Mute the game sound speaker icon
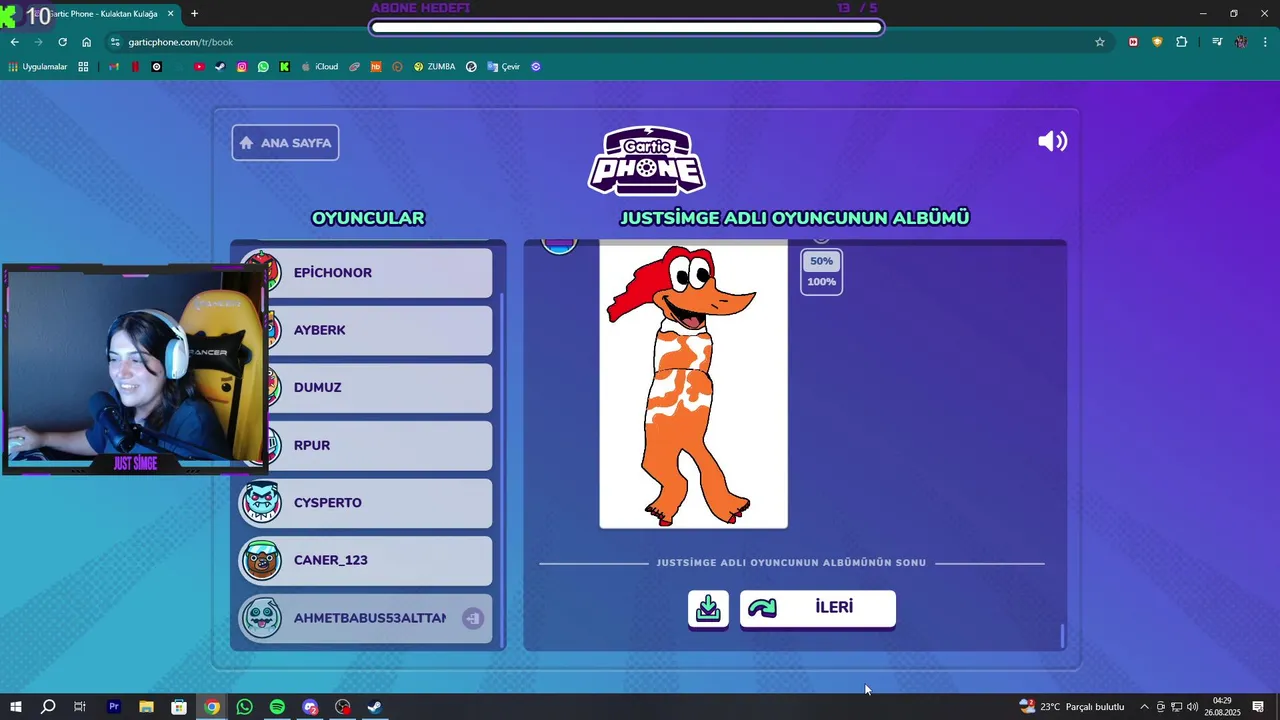 (x=1053, y=141)
